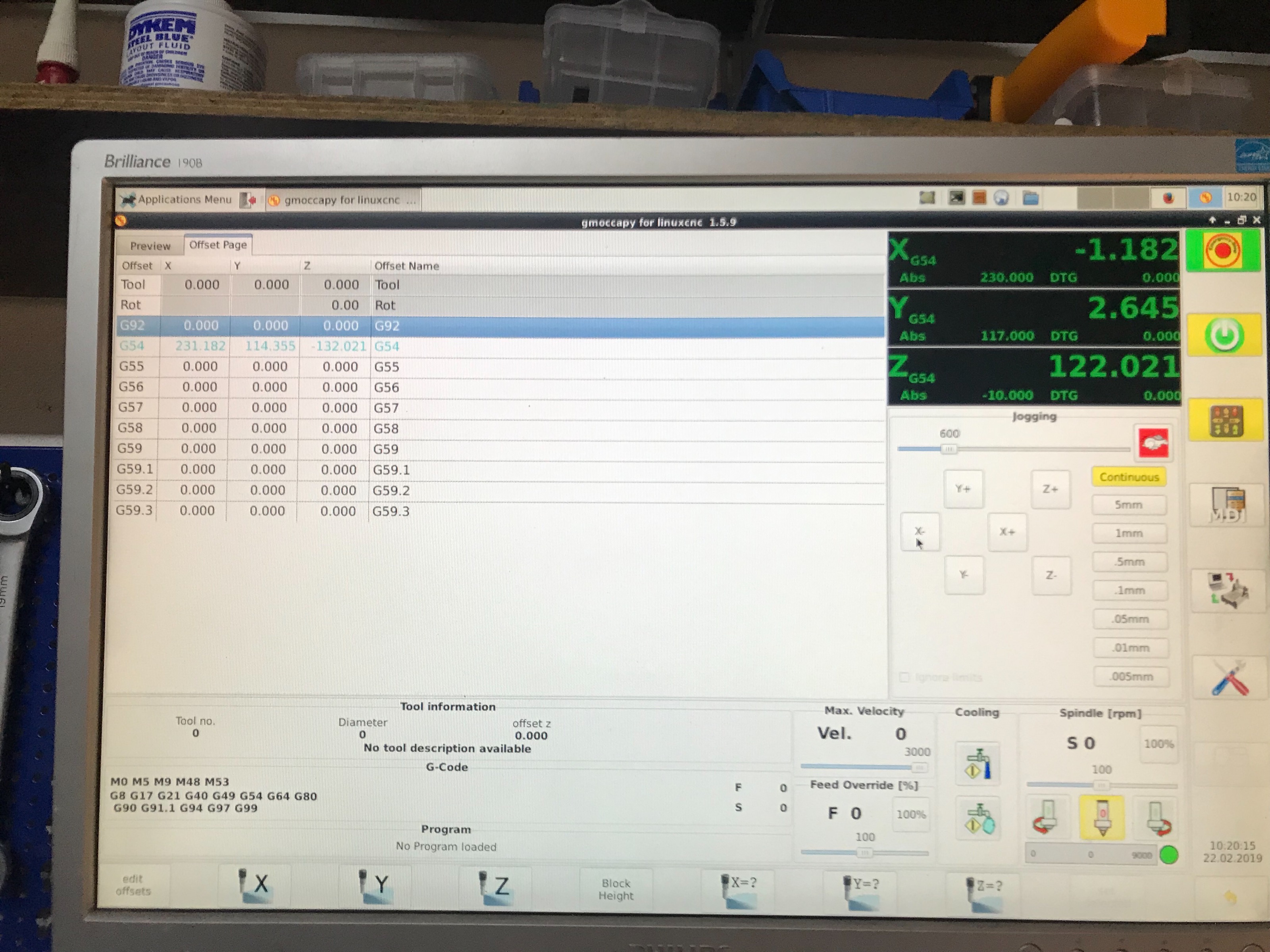
Task: Open the Applications Menu
Action: click(176, 199)
